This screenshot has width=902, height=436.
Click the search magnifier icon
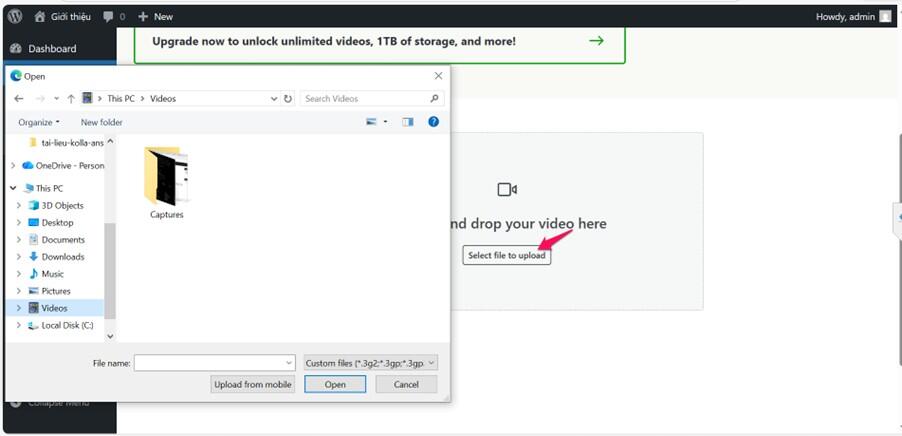435,99
